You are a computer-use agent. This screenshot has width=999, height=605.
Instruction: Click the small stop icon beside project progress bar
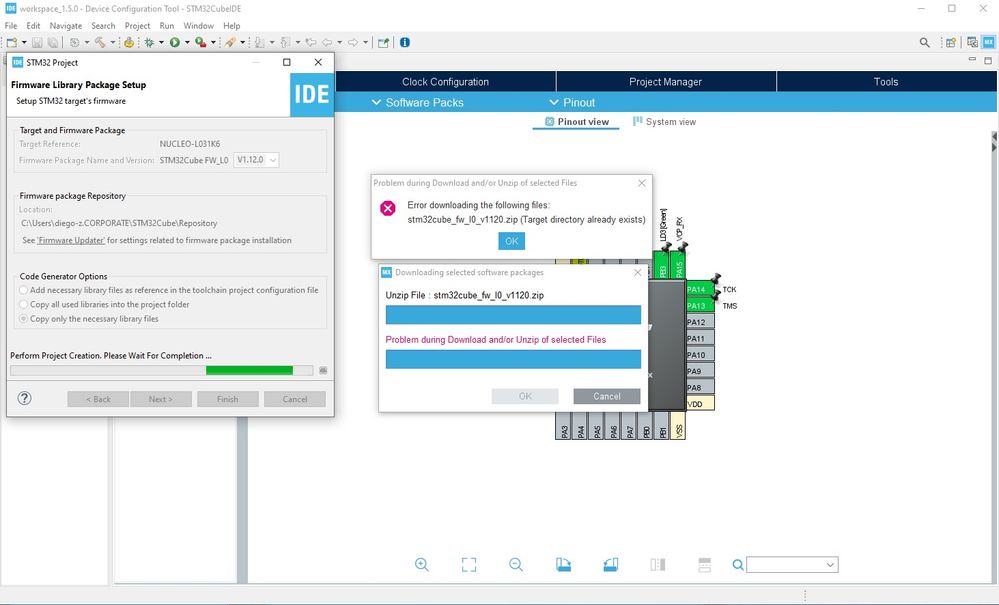(323, 370)
